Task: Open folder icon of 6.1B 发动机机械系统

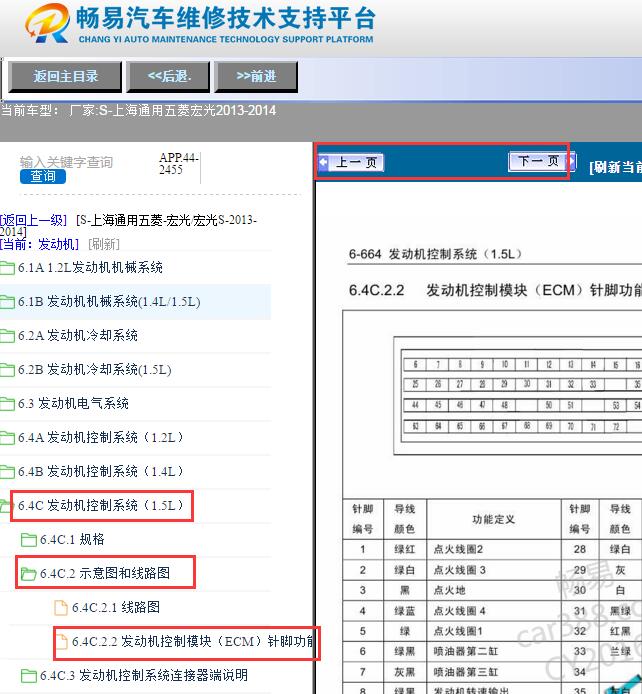Action: tap(8, 302)
